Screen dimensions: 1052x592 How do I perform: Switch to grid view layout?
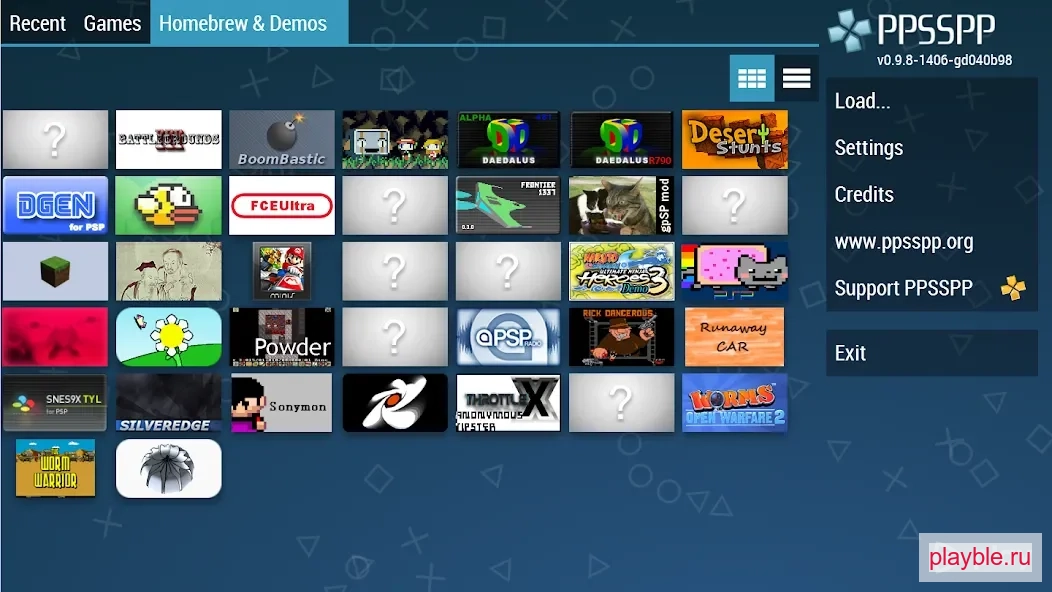752,79
